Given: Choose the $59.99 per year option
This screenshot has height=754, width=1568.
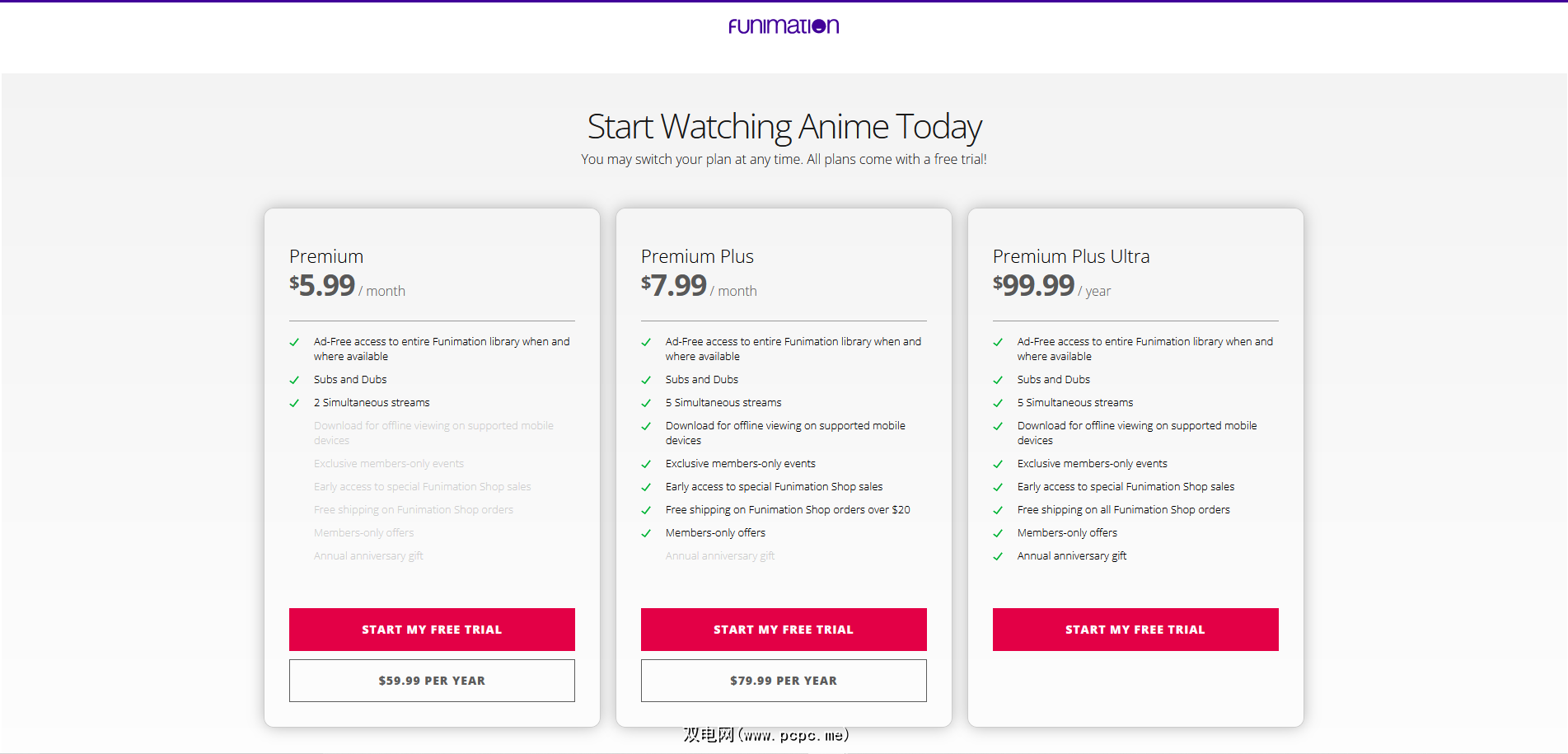Looking at the screenshot, I should pyautogui.click(x=432, y=681).
